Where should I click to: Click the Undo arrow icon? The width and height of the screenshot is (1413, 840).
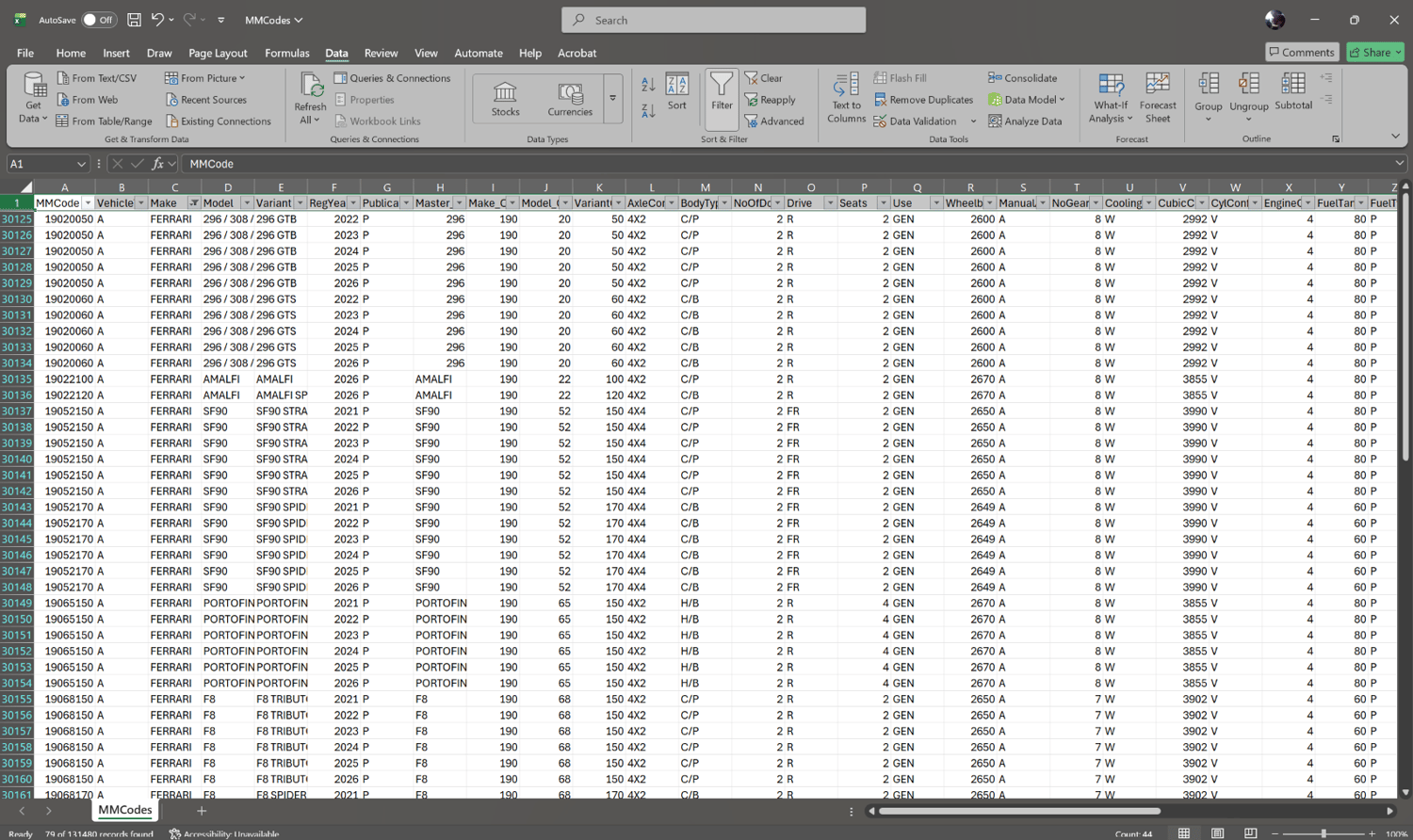(157, 20)
